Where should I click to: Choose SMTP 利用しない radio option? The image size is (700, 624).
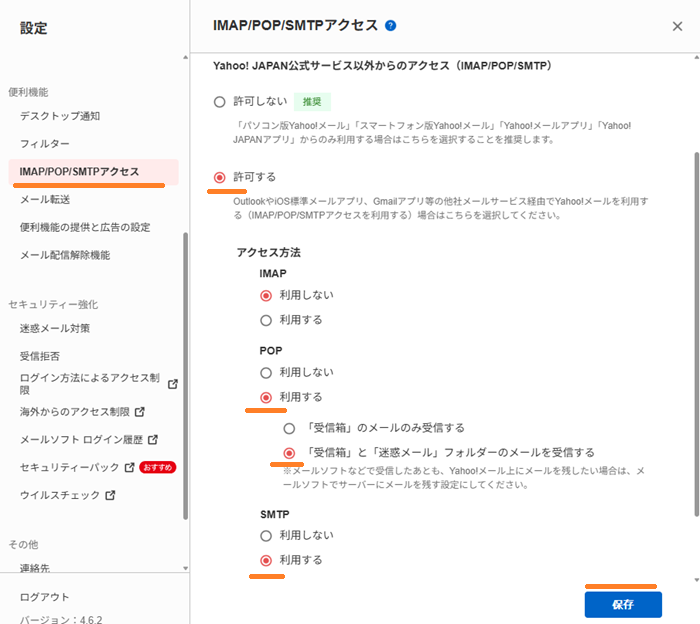(x=266, y=535)
